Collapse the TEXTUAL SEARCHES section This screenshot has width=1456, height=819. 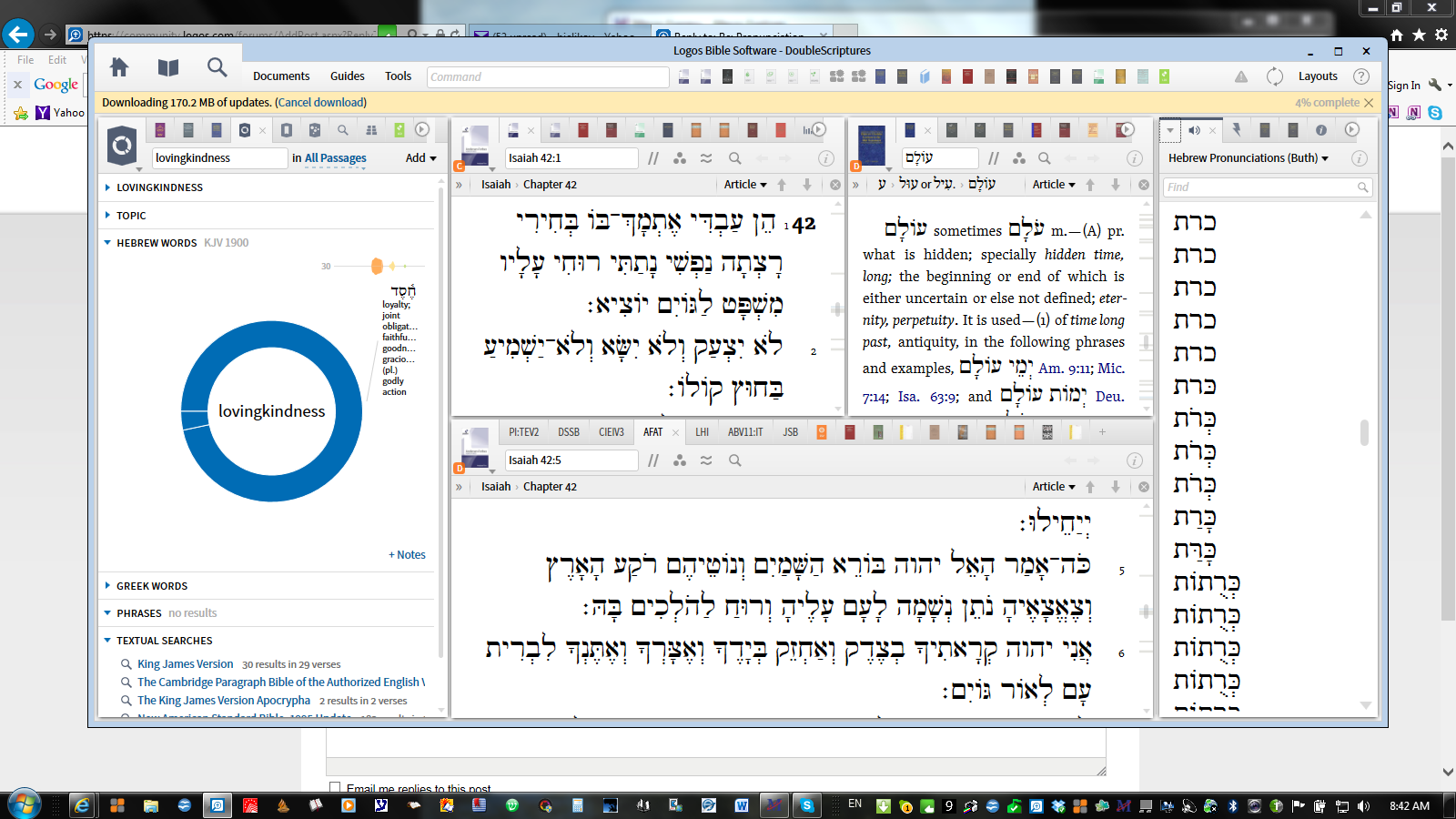tap(107, 641)
